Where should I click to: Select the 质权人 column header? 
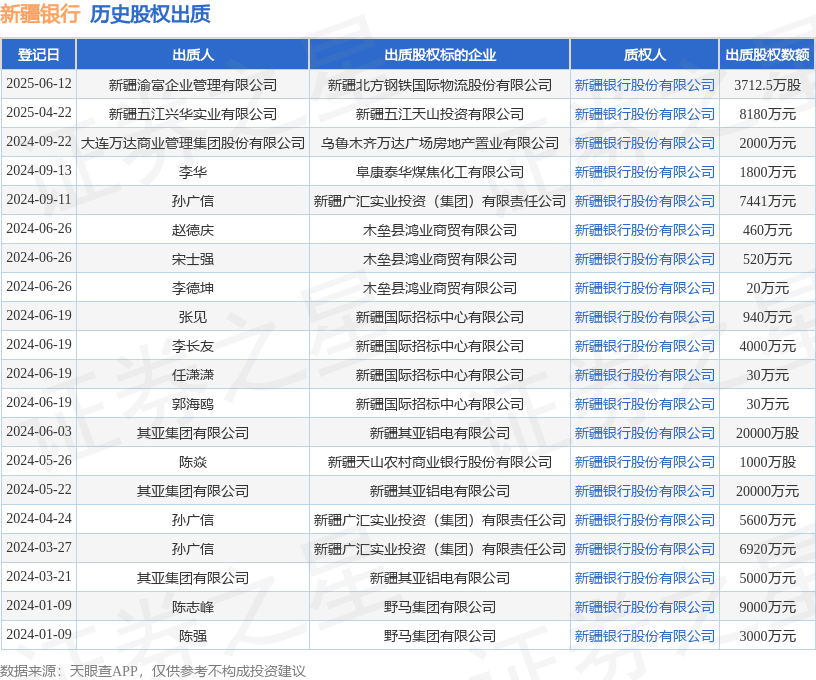(x=645, y=55)
